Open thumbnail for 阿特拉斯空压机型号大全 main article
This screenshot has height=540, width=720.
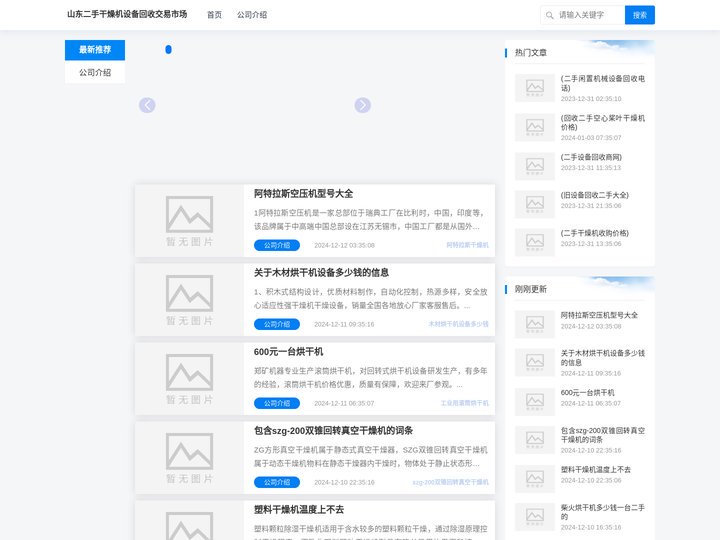189,221
